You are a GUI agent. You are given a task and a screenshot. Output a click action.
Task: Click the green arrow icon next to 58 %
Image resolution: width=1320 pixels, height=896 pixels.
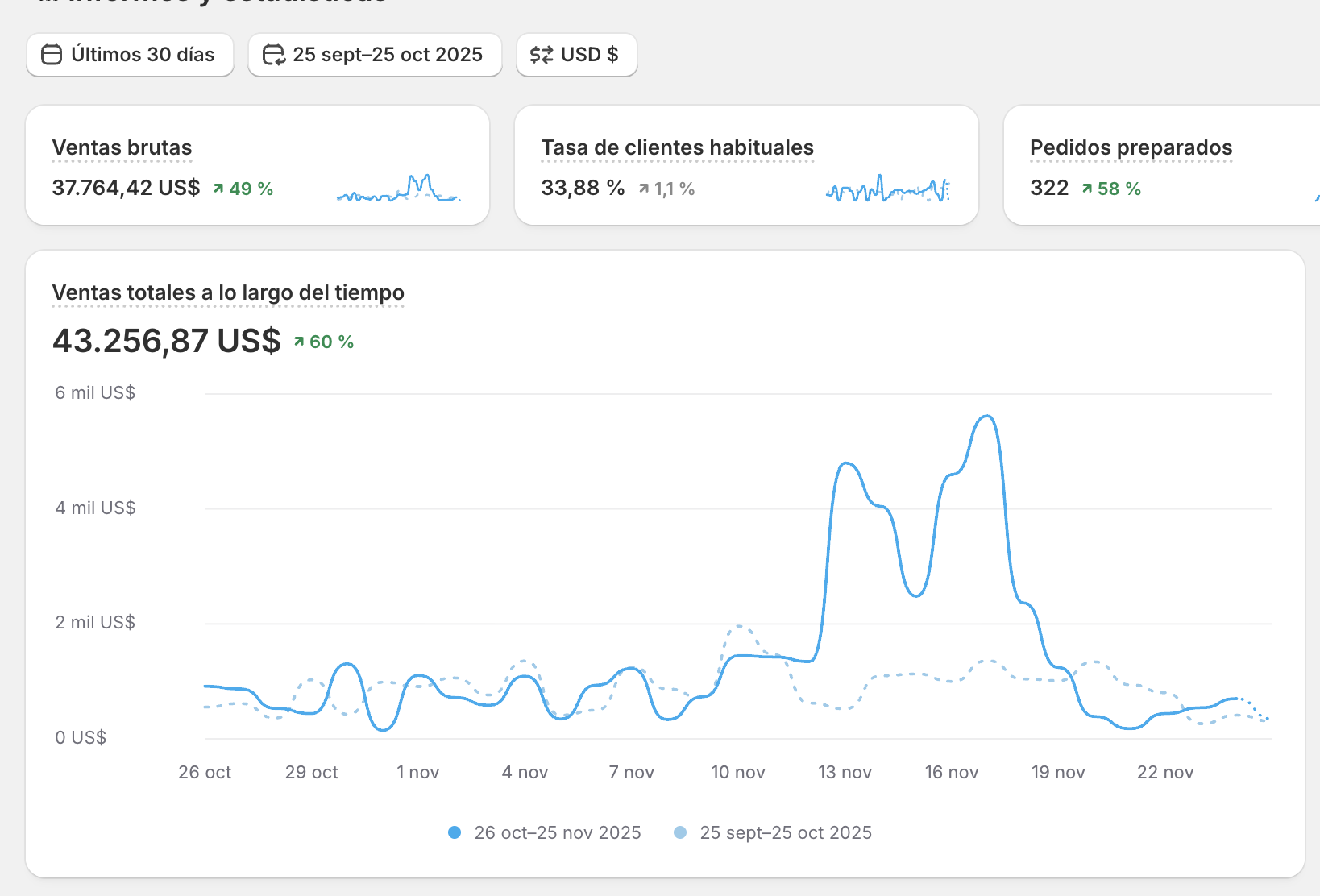1087,189
